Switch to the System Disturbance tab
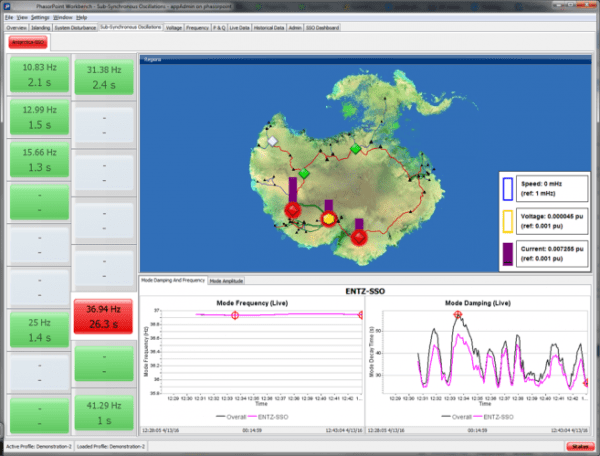The width and height of the screenshot is (600, 456). [75, 28]
